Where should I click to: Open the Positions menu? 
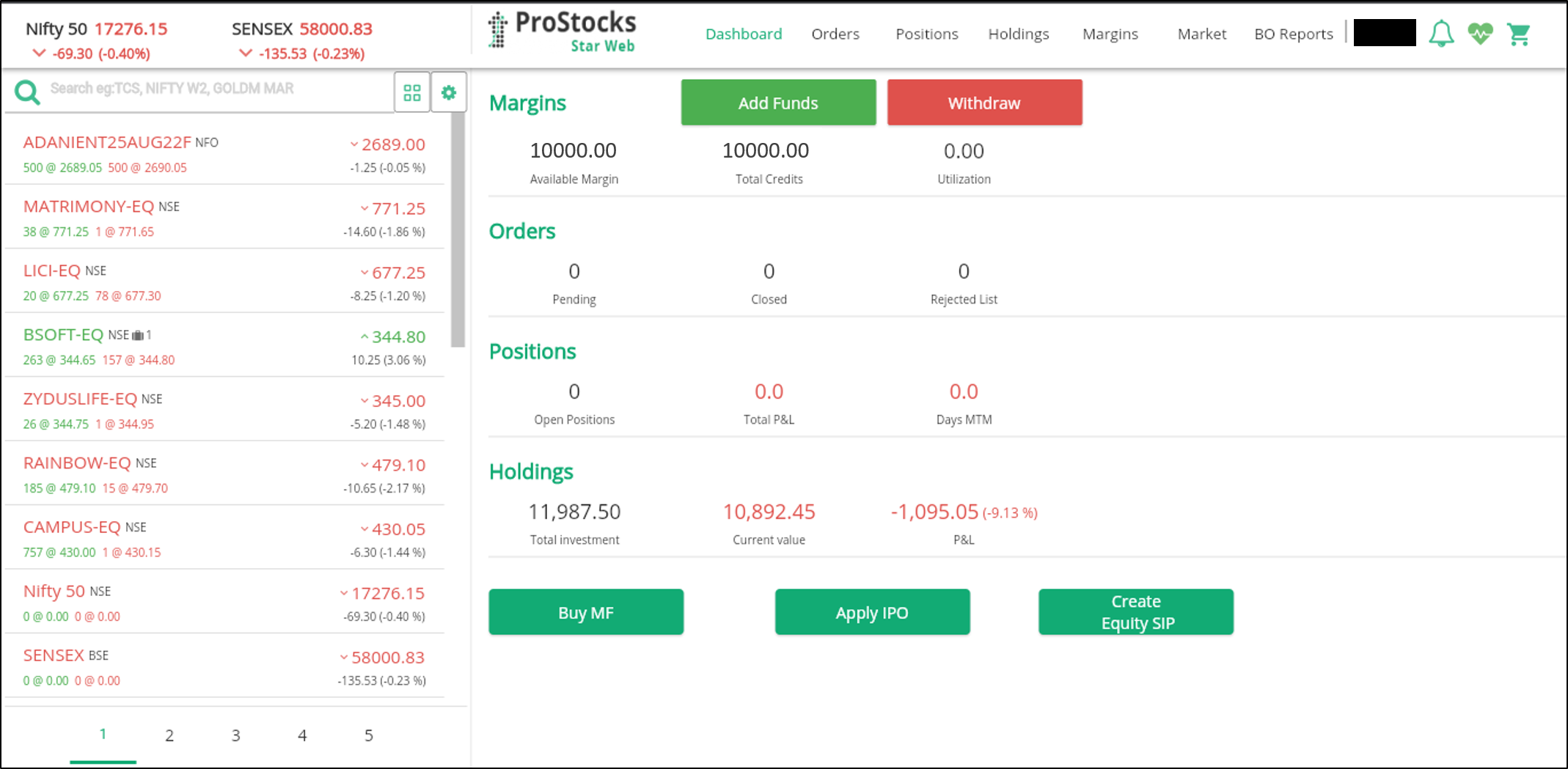click(x=927, y=34)
